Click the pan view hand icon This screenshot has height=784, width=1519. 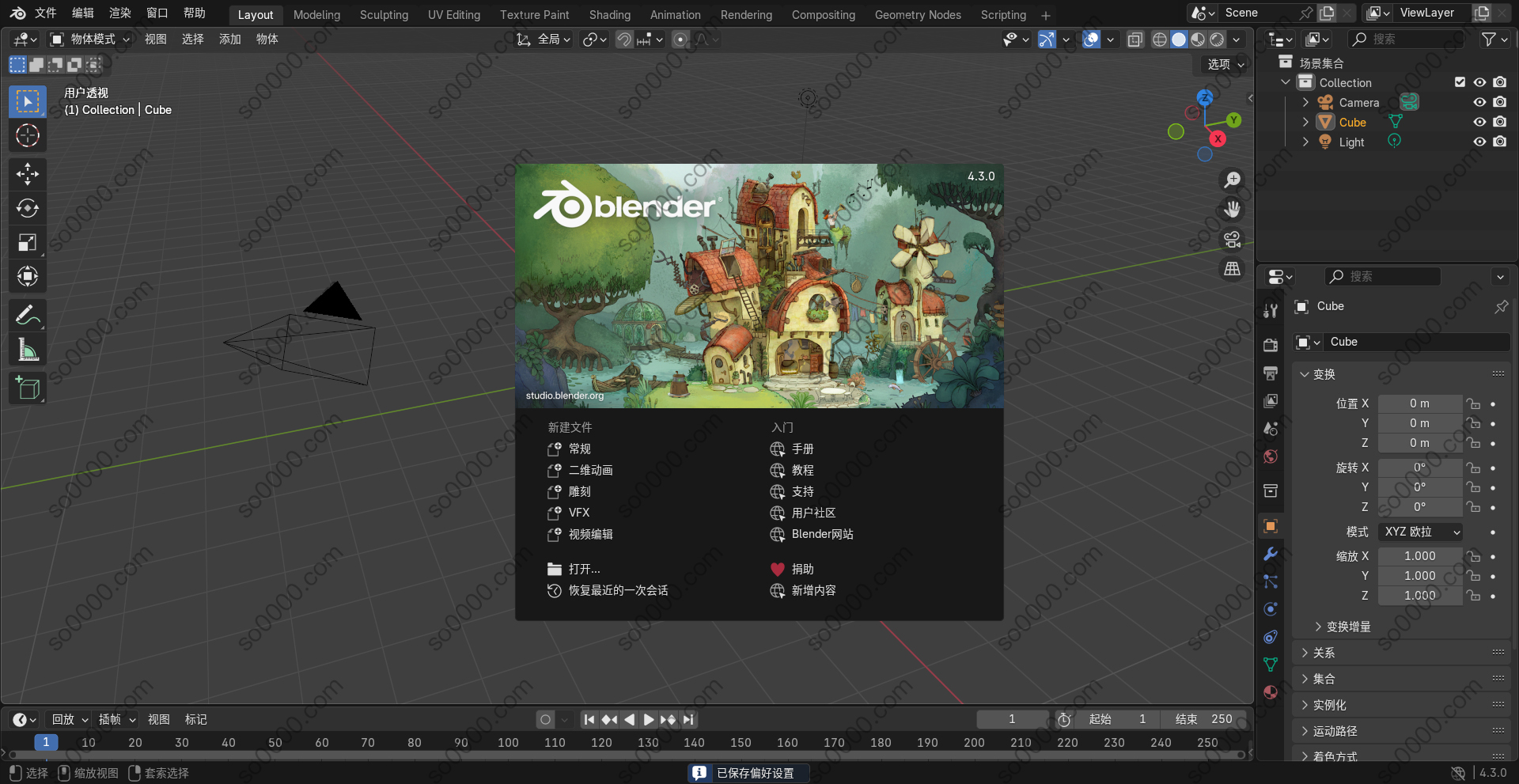click(1232, 210)
